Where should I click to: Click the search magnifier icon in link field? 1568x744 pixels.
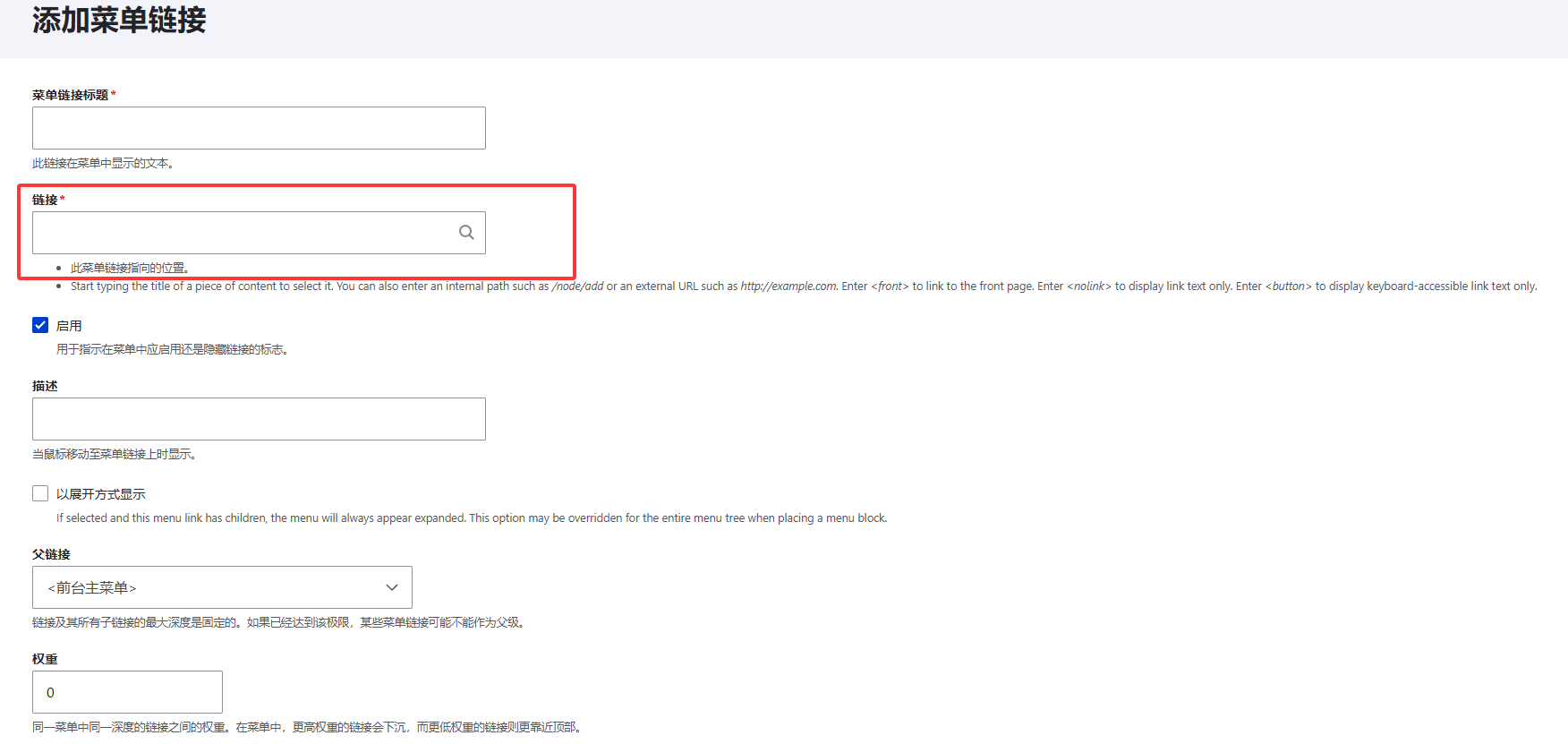[x=466, y=233]
